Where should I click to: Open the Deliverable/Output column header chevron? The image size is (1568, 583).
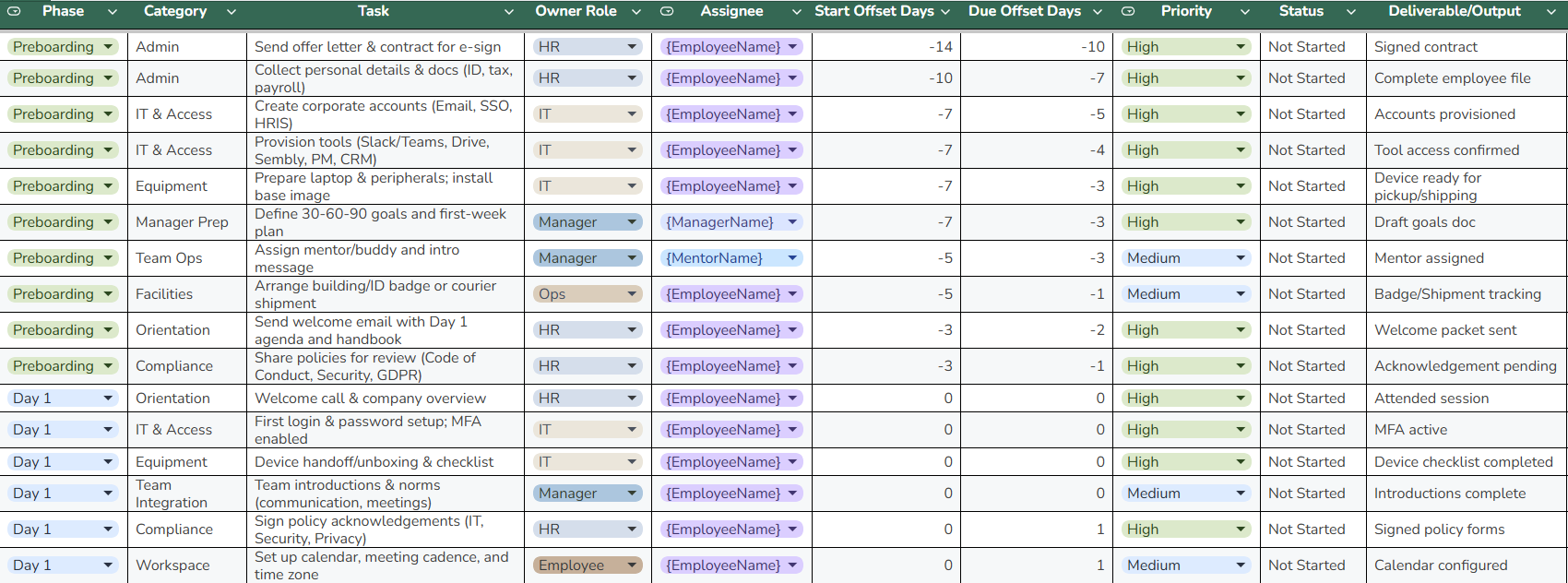click(x=1550, y=12)
